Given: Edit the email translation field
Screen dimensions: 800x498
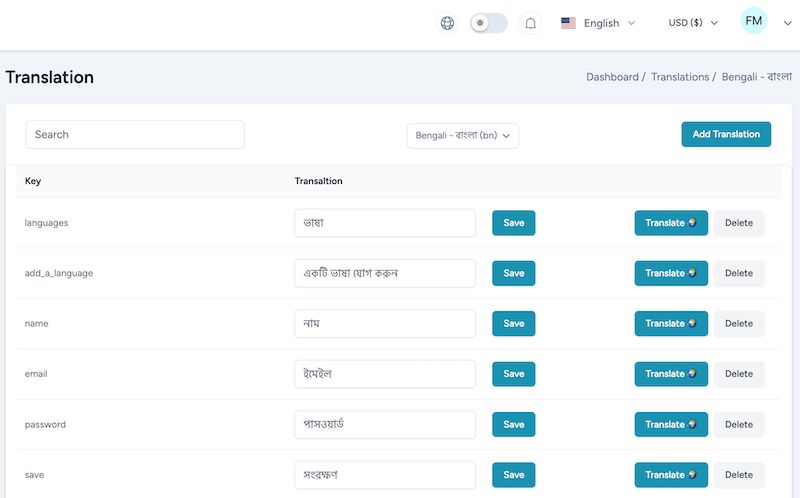Looking at the screenshot, I should (385, 374).
